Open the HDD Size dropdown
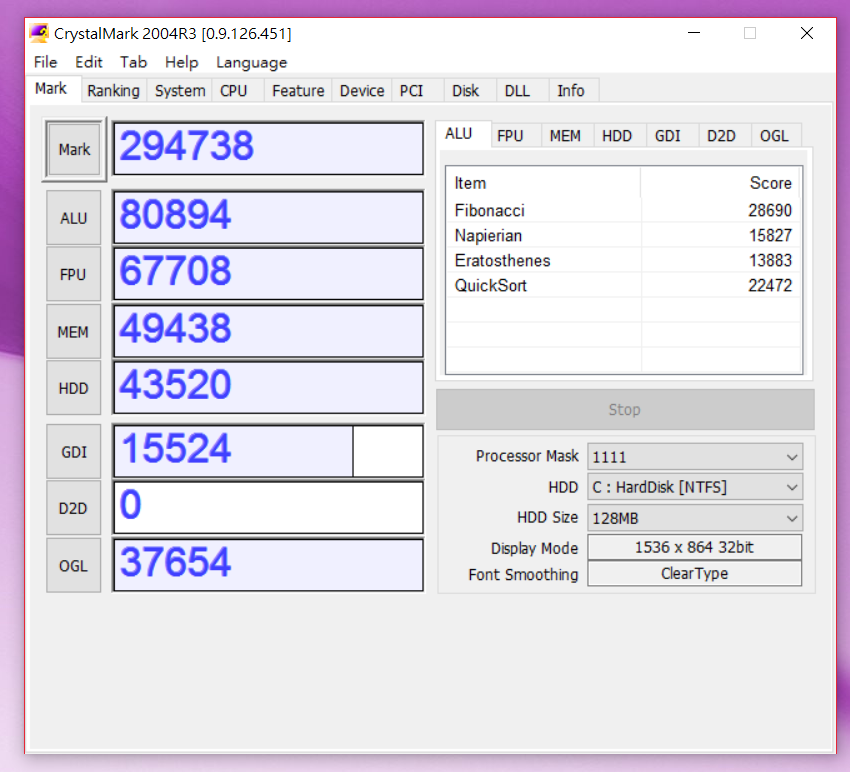The image size is (850, 772). (x=695, y=518)
